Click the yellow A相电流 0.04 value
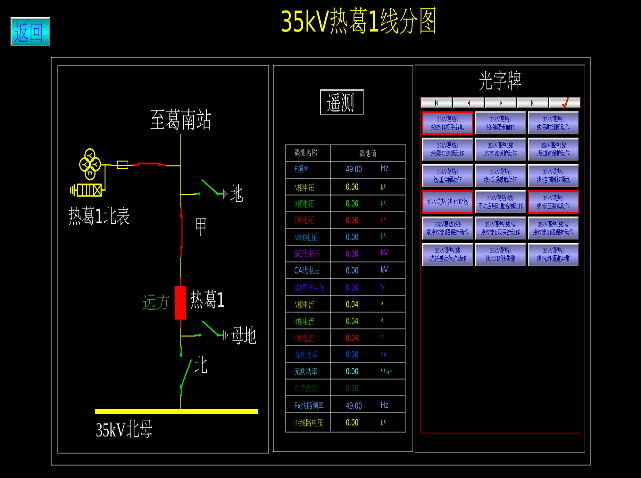This screenshot has width=641, height=478. (x=352, y=304)
